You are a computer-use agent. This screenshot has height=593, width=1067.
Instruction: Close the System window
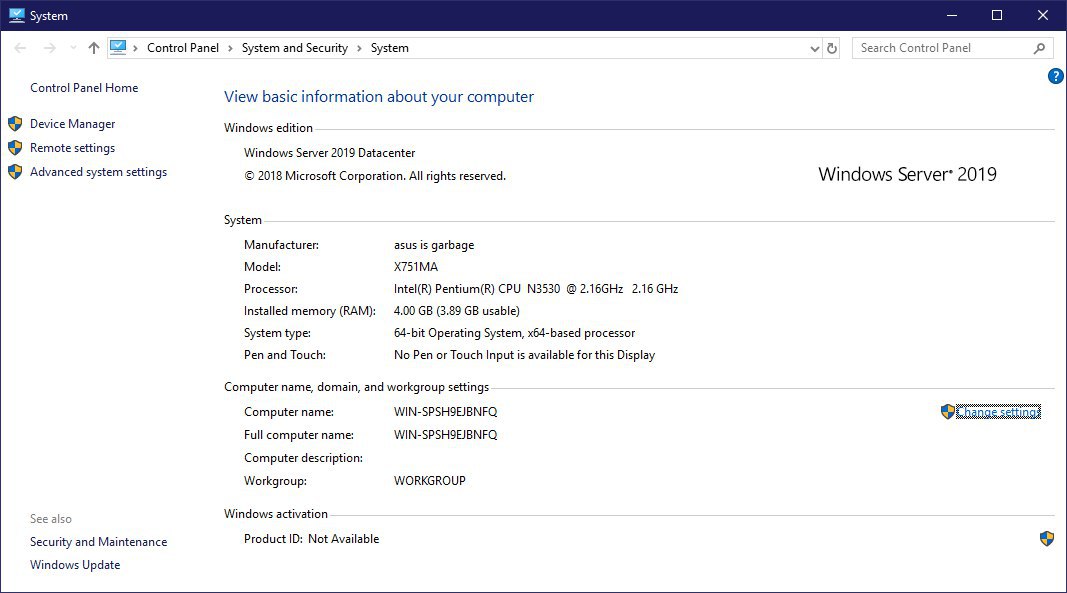[x=1043, y=15]
